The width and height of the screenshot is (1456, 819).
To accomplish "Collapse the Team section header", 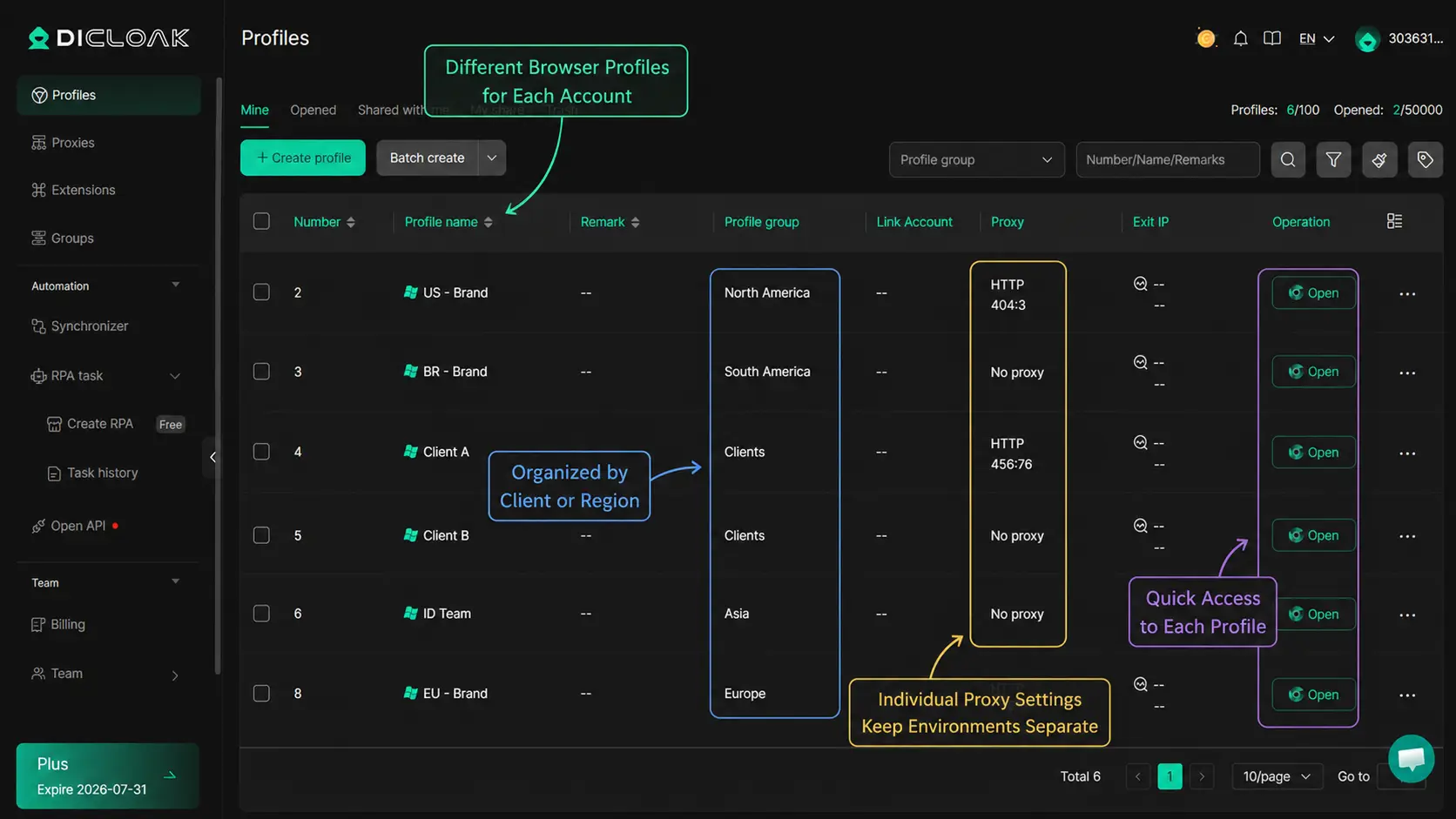I will click(175, 581).
